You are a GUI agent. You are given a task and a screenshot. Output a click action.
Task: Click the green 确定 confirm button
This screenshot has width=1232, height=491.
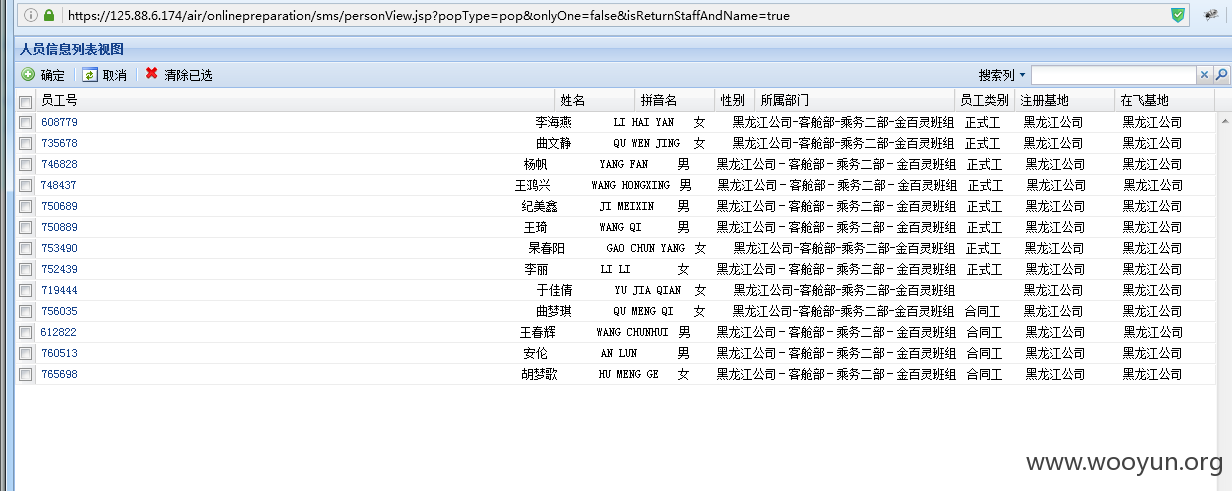(x=43, y=75)
